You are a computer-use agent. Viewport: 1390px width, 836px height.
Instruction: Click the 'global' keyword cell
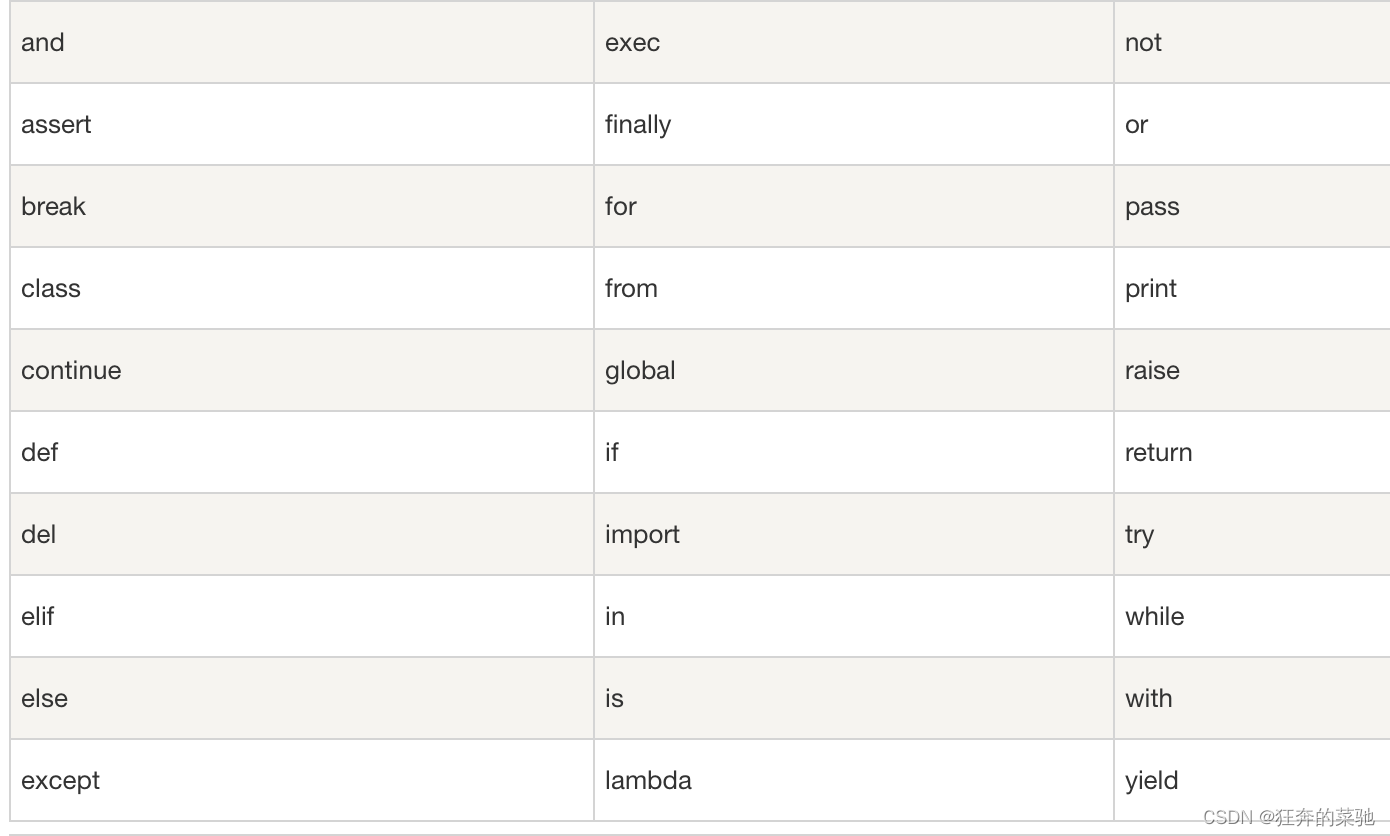854,370
